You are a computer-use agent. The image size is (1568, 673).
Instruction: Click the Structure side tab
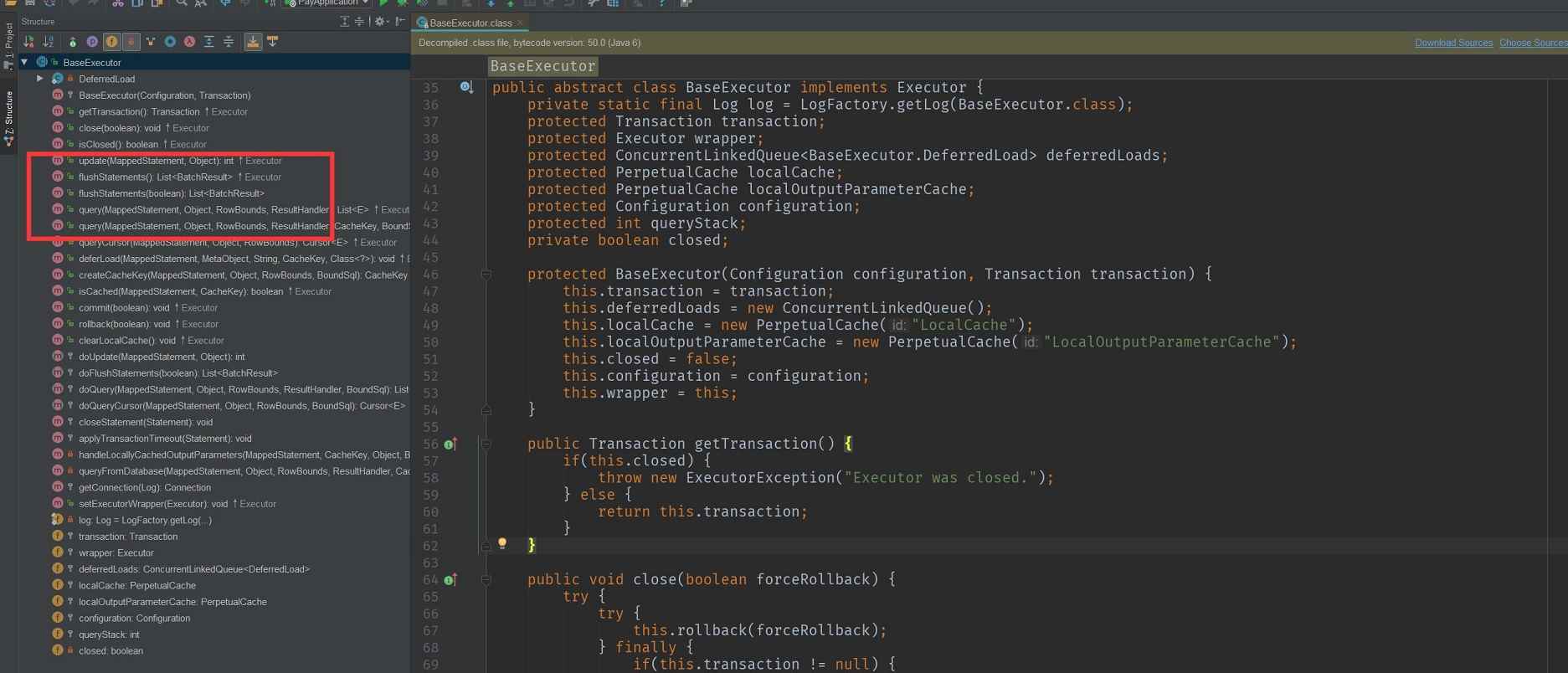[8, 117]
